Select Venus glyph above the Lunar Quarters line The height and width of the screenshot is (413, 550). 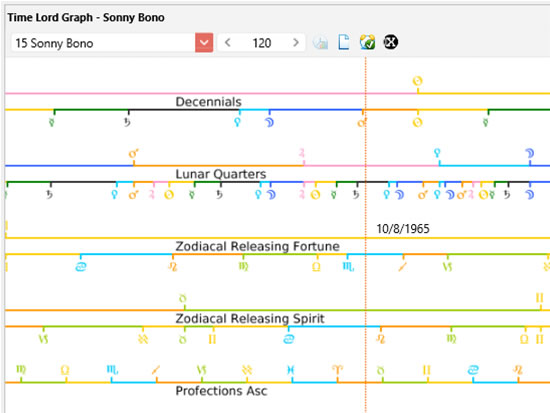point(437,153)
